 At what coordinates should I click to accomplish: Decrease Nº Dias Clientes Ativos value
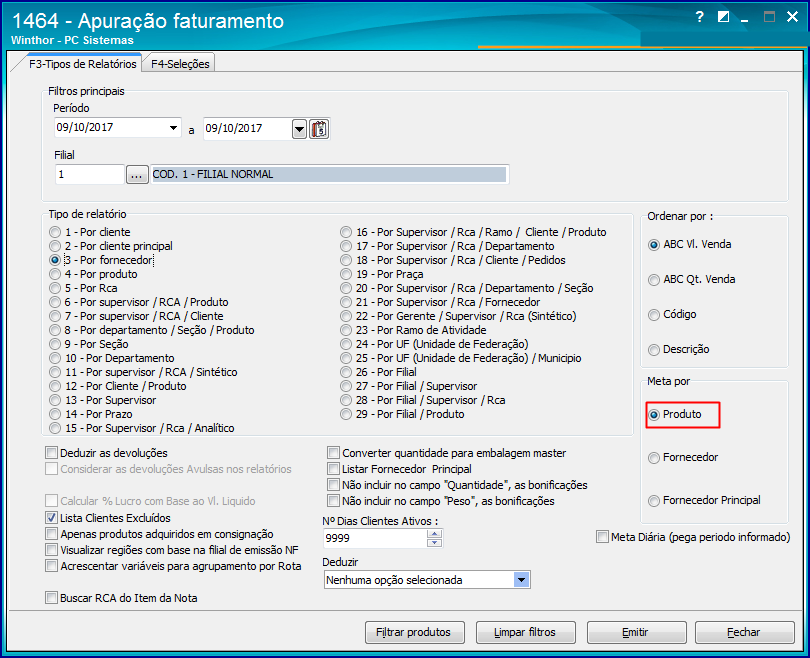click(434, 542)
